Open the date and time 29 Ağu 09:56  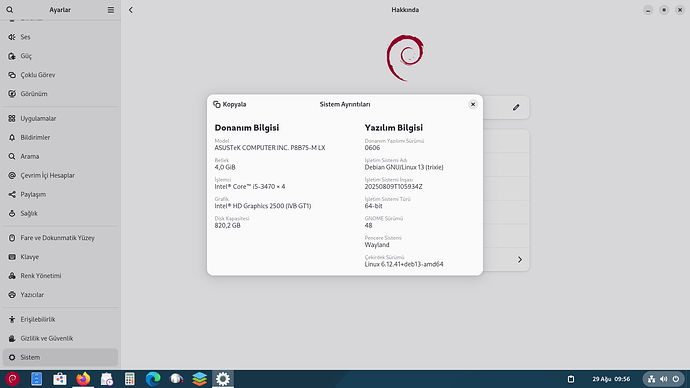[x=611, y=379]
